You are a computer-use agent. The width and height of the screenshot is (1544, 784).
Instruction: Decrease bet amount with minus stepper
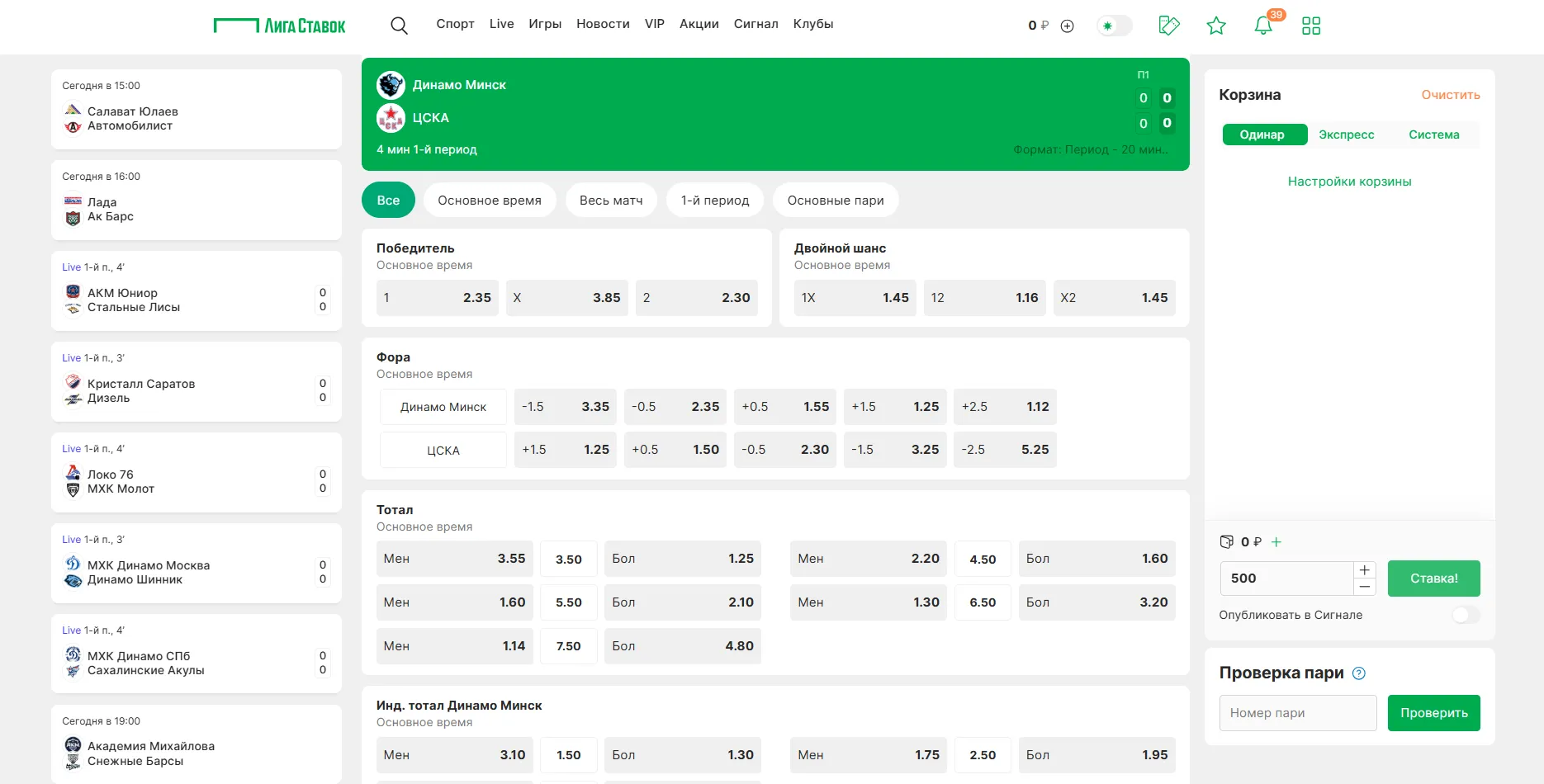coord(1365,587)
